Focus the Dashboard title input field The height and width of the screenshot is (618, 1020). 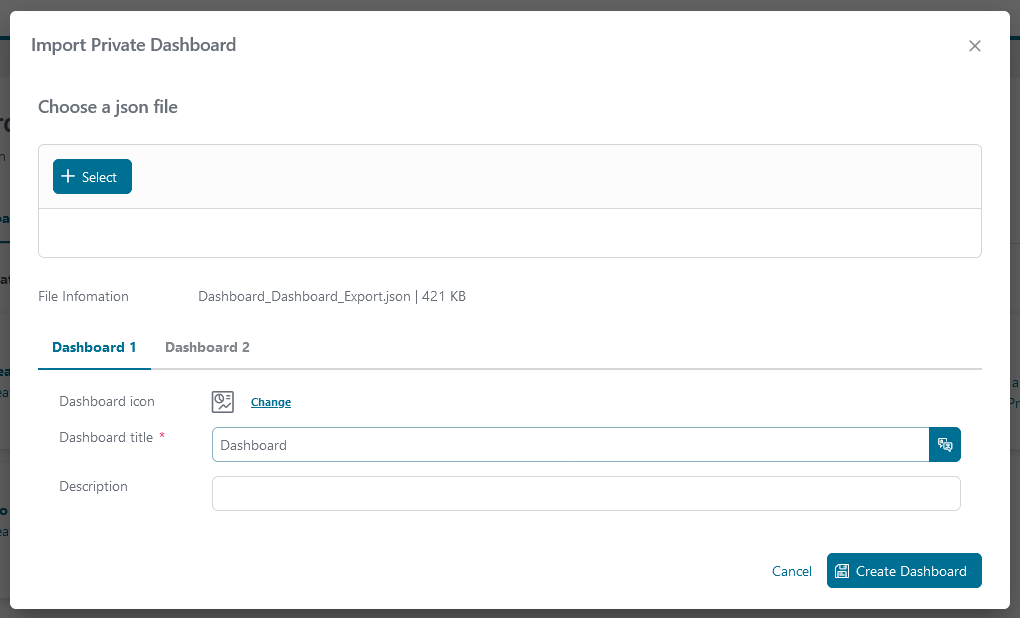570,445
